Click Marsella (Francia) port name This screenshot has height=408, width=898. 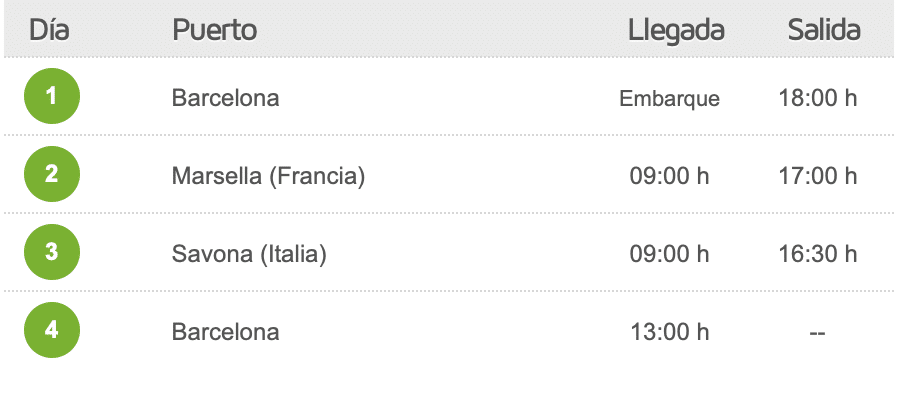coord(268,176)
